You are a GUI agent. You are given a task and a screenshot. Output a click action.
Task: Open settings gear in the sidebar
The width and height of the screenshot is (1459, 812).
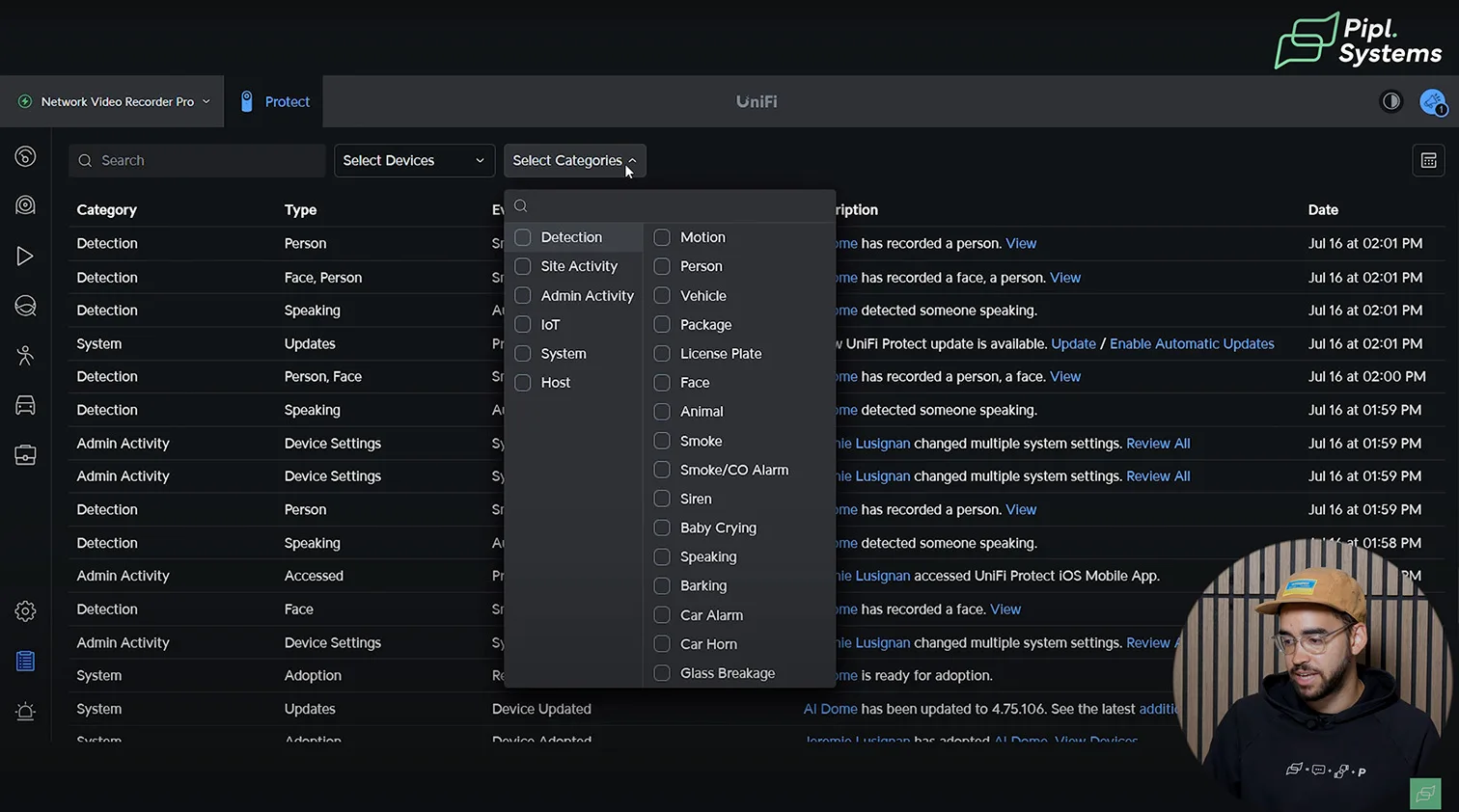26,611
